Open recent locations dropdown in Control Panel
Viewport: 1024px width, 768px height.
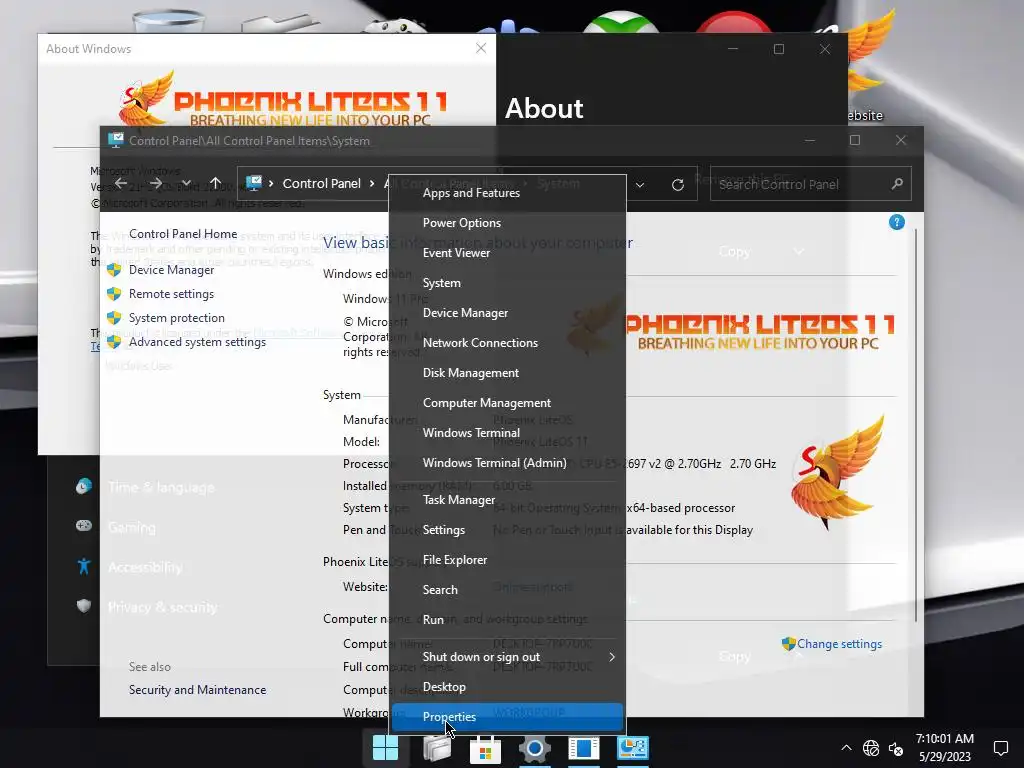(186, 184)
